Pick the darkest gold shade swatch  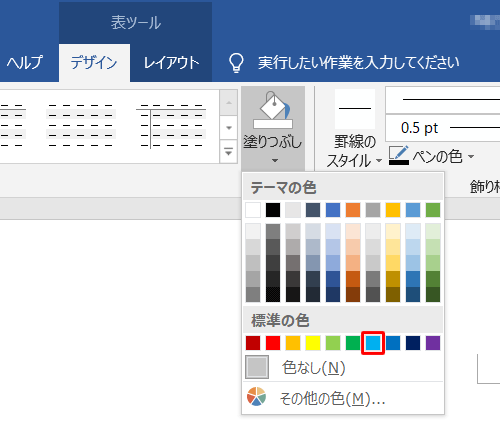(393, 294)
